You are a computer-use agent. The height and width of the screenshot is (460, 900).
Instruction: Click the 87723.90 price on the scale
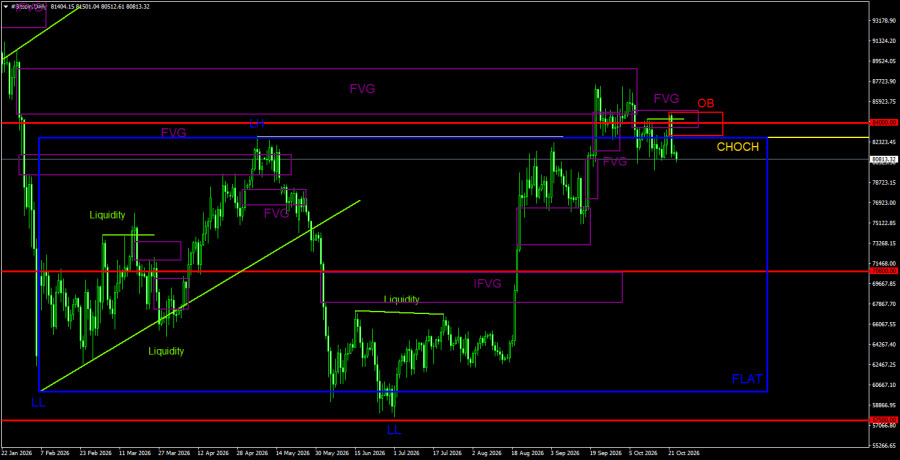point(883,82)
